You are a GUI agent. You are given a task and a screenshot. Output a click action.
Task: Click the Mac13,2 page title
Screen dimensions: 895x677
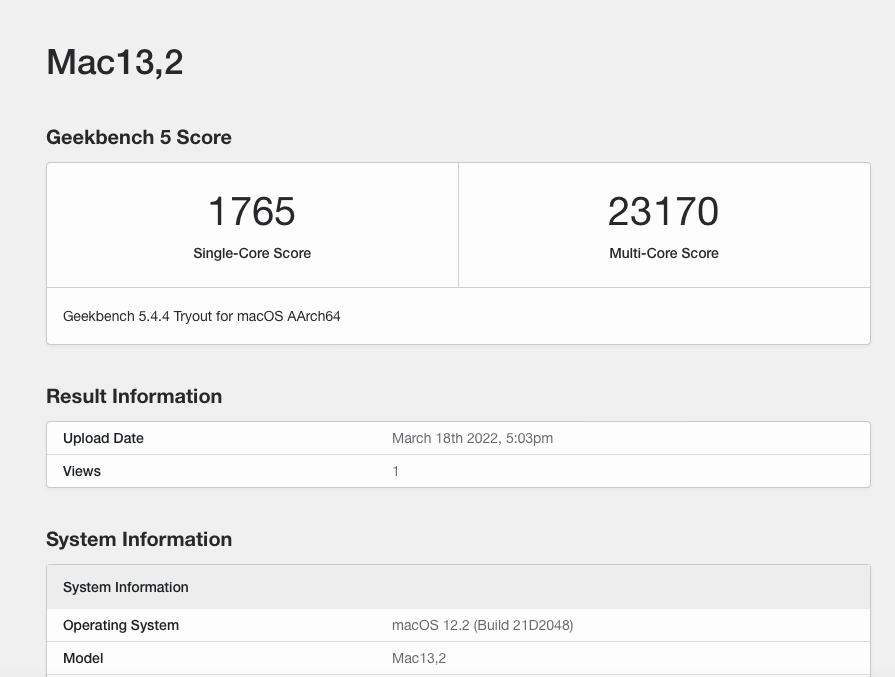[115, 62]
